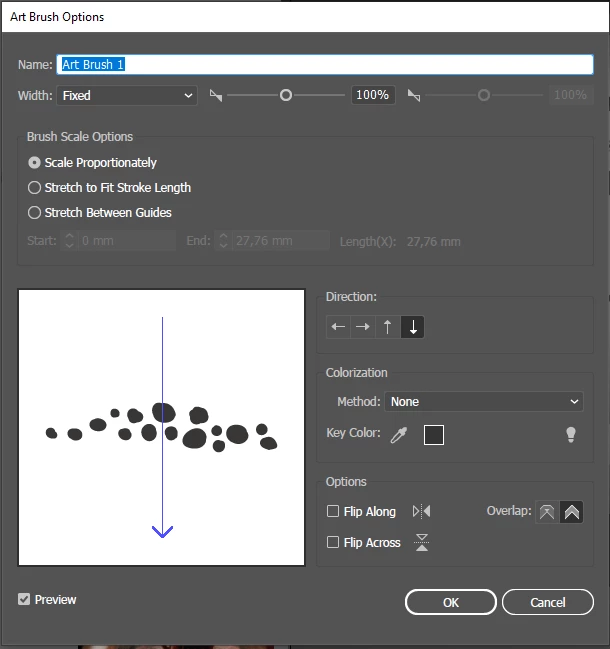Click the Flip Along mirror icon
610x649 pixels.
[x=421, y=512]
